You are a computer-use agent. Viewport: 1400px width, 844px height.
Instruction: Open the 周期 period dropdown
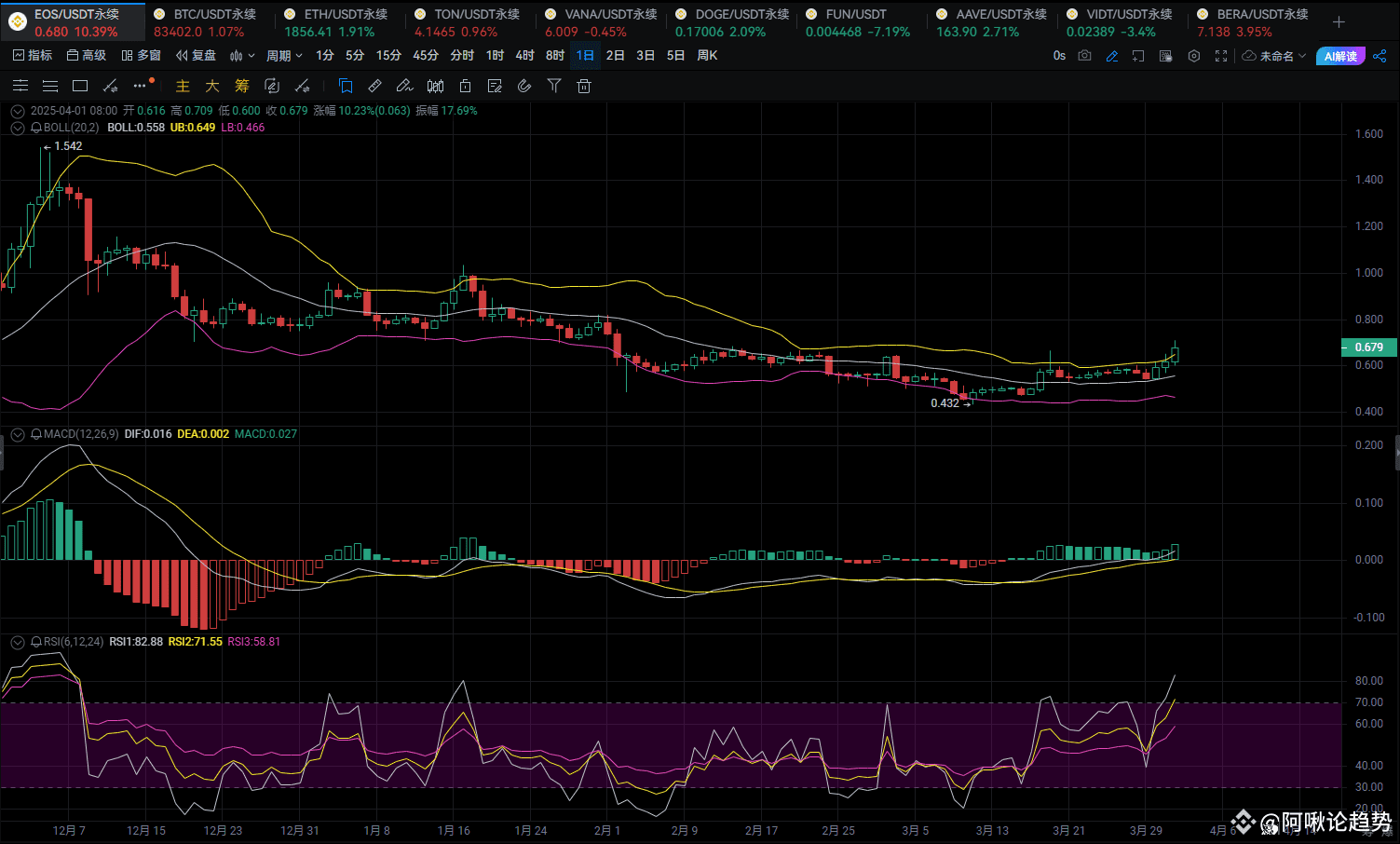tap(284, 56)
